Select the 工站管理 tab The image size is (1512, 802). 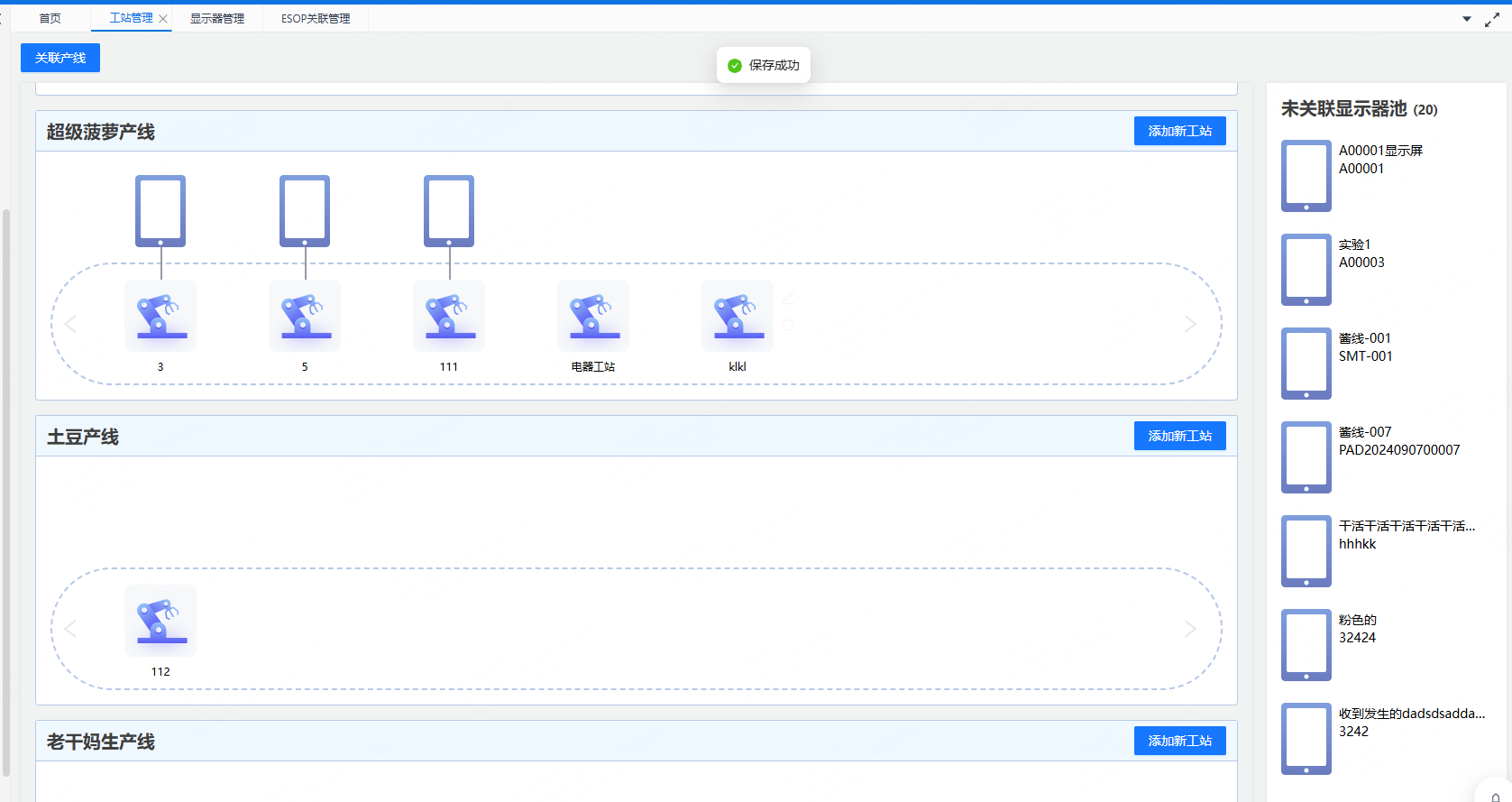(132, 18)
